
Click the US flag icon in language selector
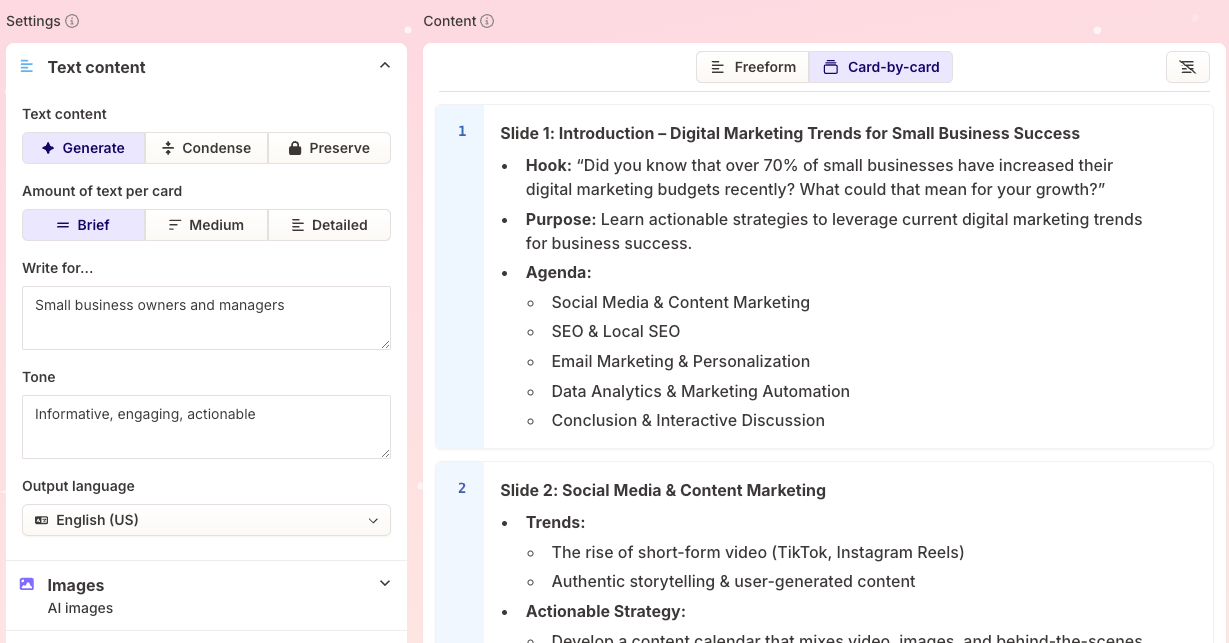[x=41, y=520]
